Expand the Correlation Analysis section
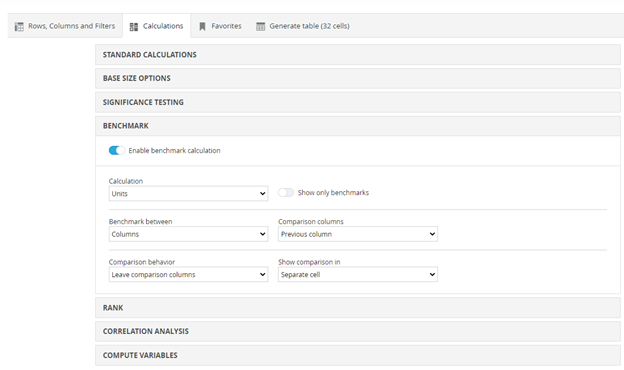624x370 pixels. (x=357, y=331)
